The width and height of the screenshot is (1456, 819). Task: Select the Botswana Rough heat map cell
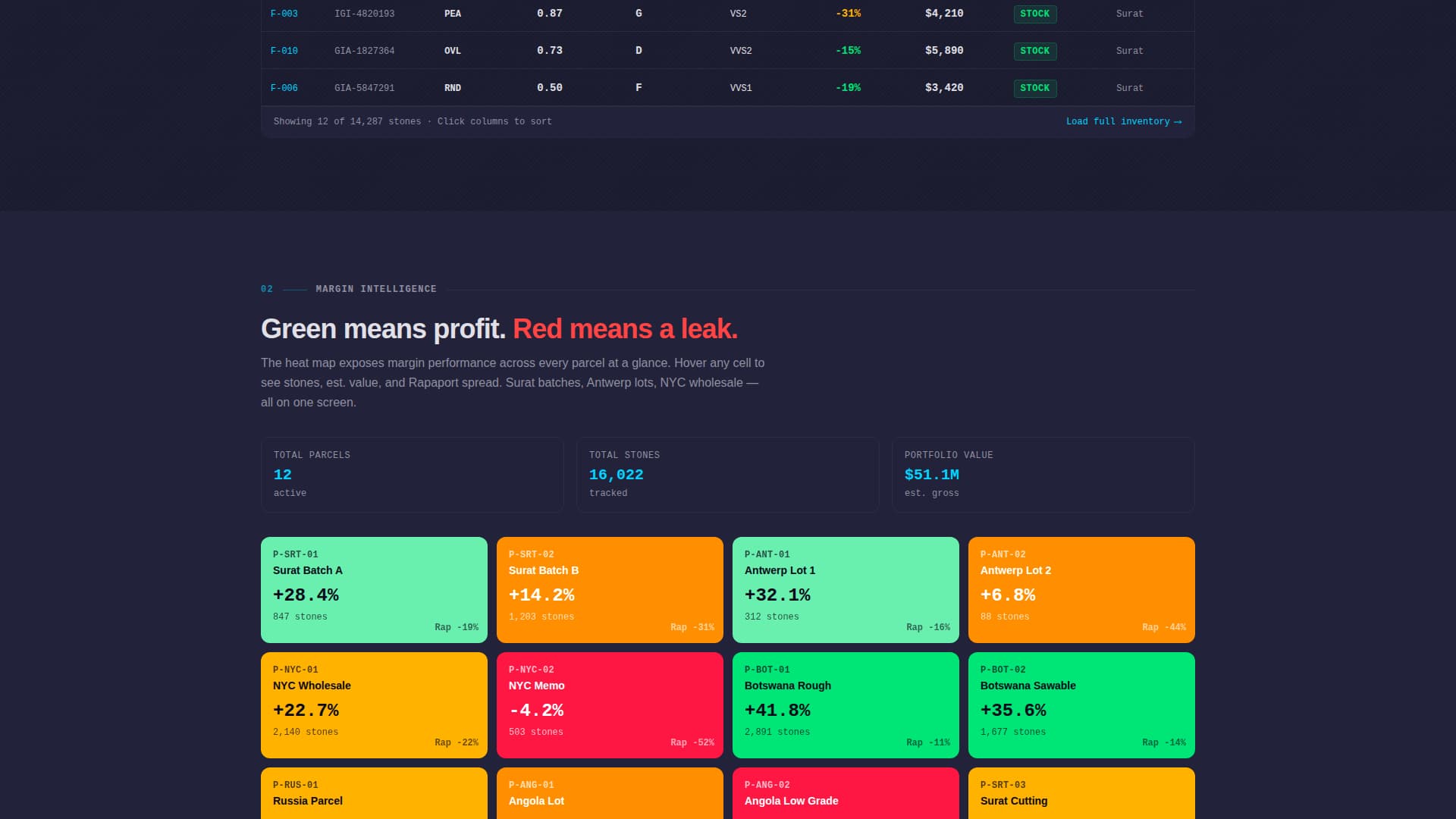[x=846, y=705]
